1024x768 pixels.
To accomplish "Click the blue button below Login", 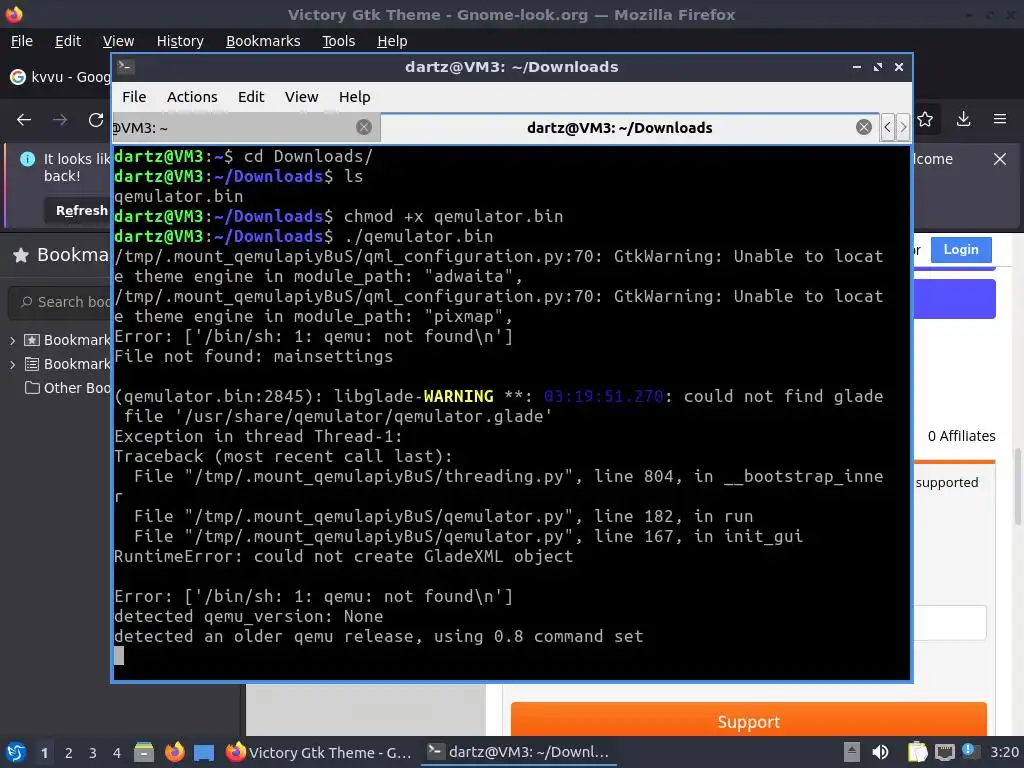I will [953, 299].
